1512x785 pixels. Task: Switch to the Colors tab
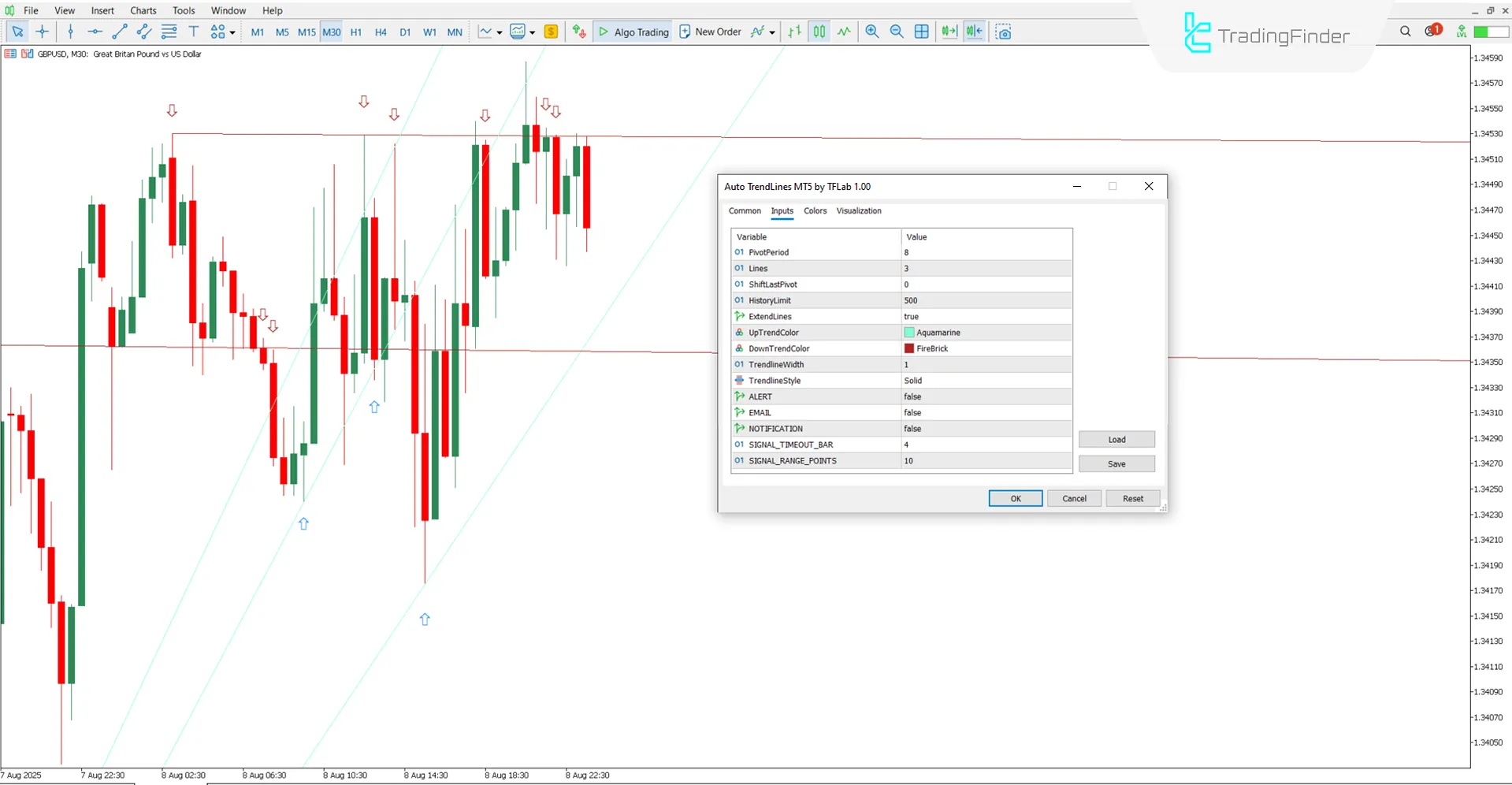(x=815, y=211)
